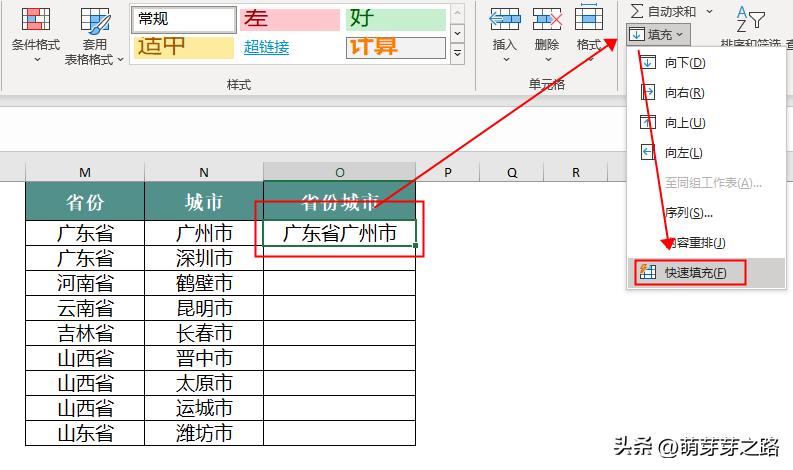Apply the 计算 calculation cell style

(x=396, y=47)
